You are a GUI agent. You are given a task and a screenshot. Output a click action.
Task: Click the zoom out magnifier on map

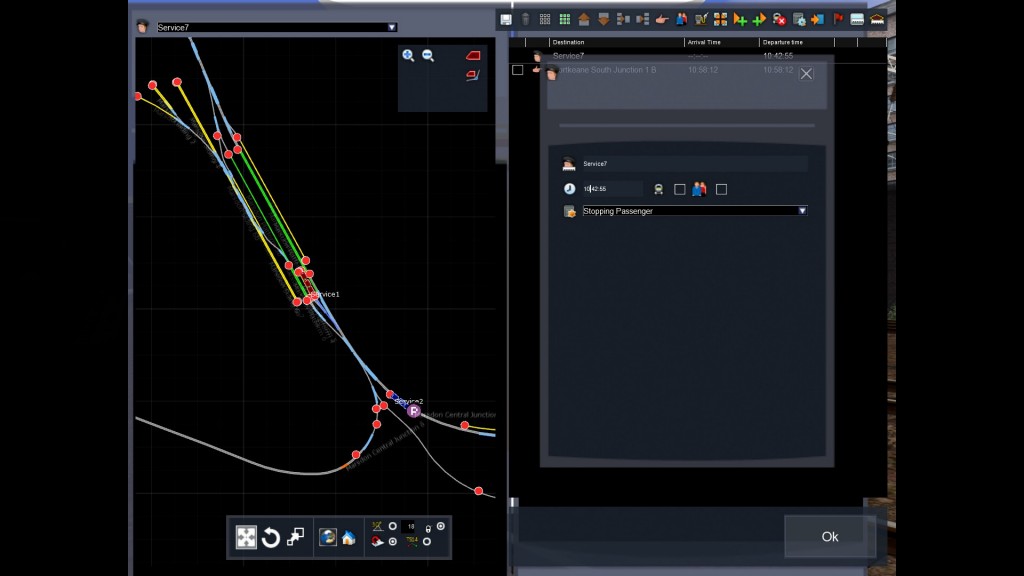pos(428,56)
